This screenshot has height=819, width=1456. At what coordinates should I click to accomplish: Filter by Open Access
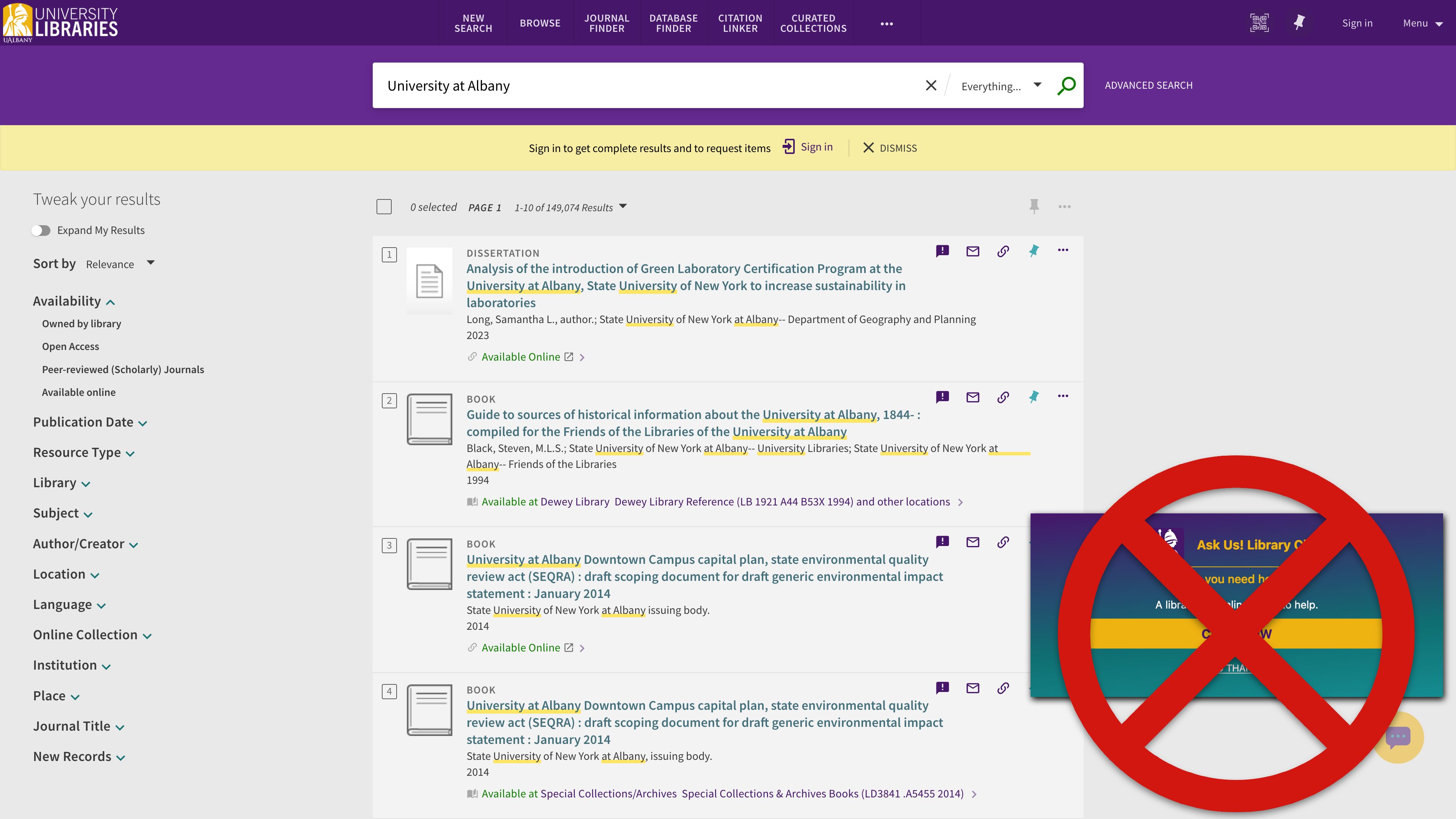(70, 347)
